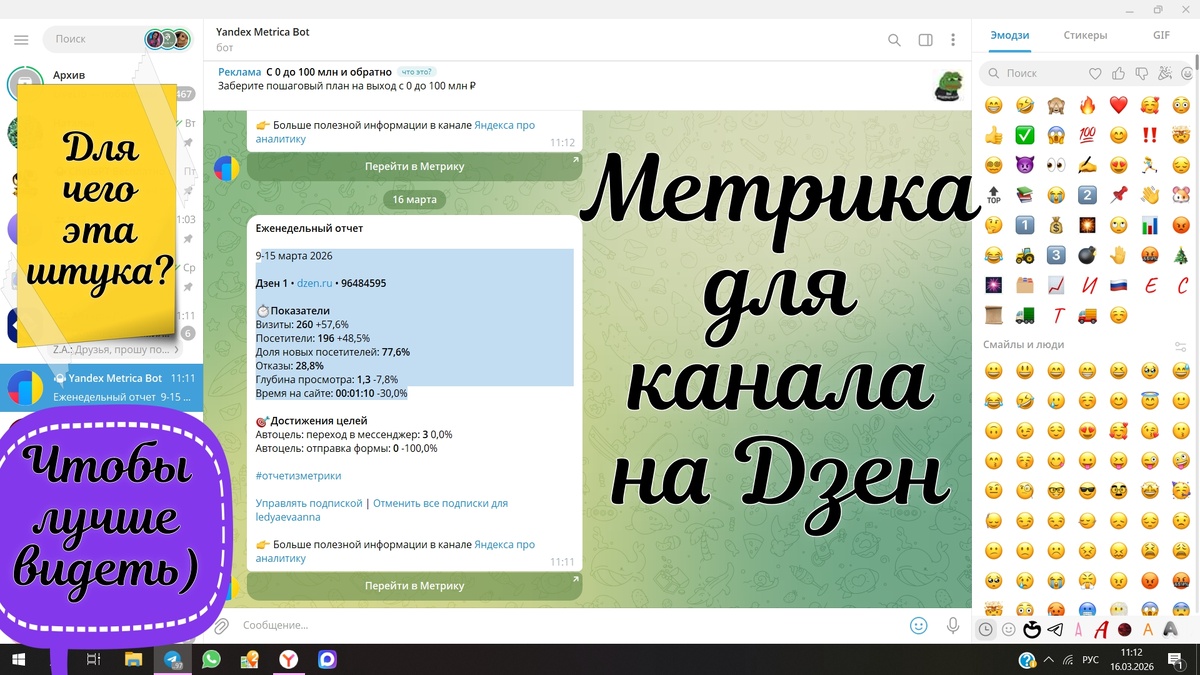The width and height of the screenshot is (1200, 675).
Task: Toggle the emoji panel via smiley in message field
Action: tap(919, 625)
